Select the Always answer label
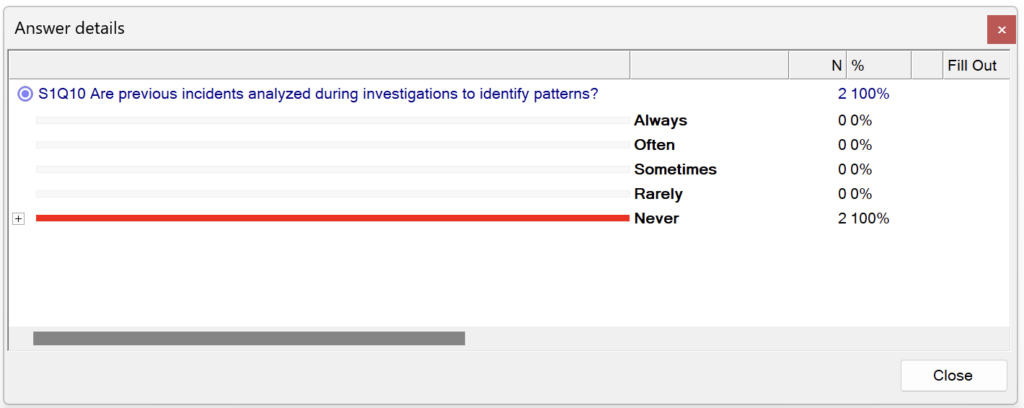This screenshot has height=408, width=1024. [x=660, y=121]
